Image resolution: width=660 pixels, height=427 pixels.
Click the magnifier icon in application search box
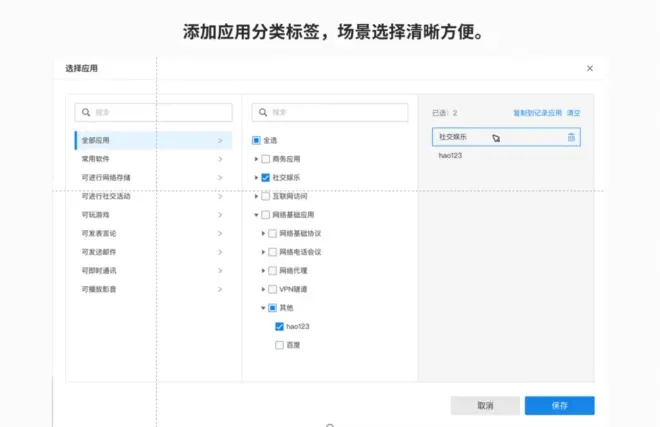[x=264, y=113]
